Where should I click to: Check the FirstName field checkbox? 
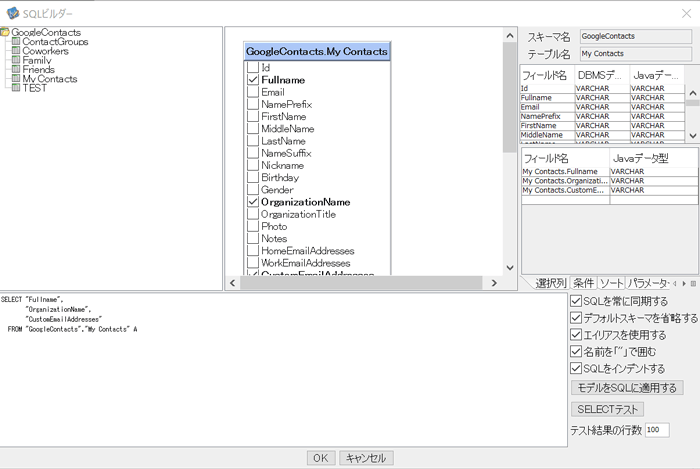coord(253,116)
